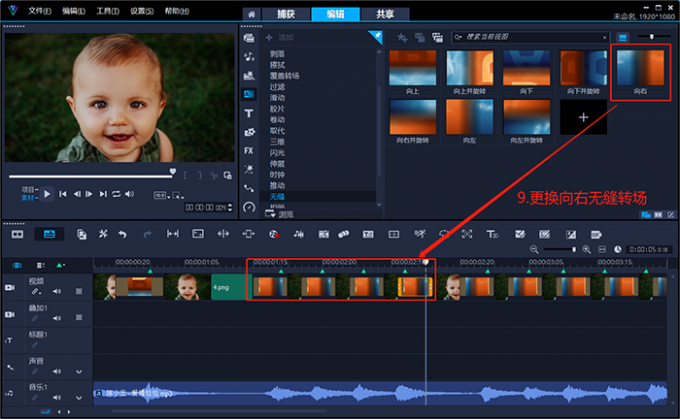
Task: Open the preview resize mode dropdown
Action: (178, 196)
